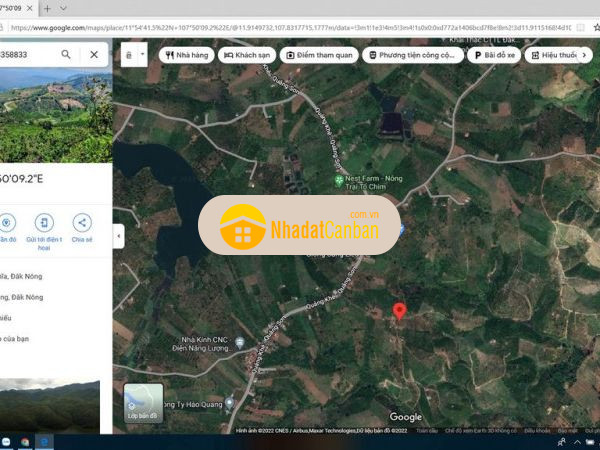Select 'Phương tiện công cộng' filter chip

click(x=412, y=55)
